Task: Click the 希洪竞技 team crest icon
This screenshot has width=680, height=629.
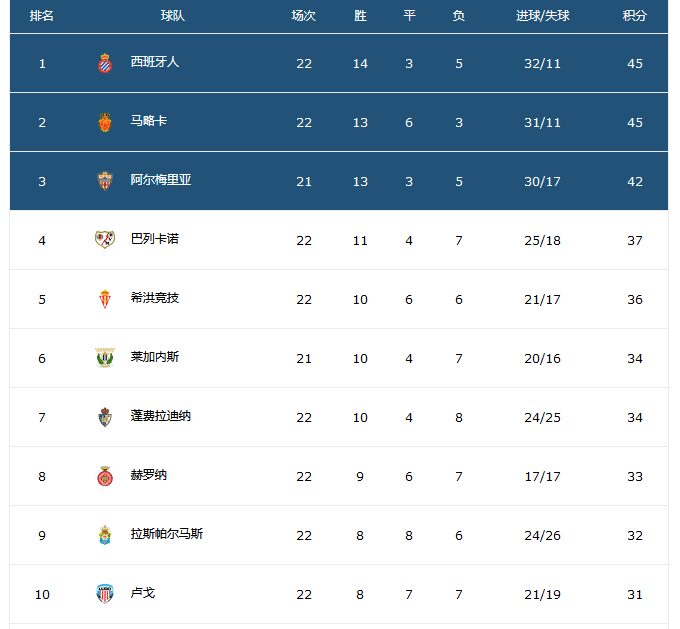Action: coord(105,299)
